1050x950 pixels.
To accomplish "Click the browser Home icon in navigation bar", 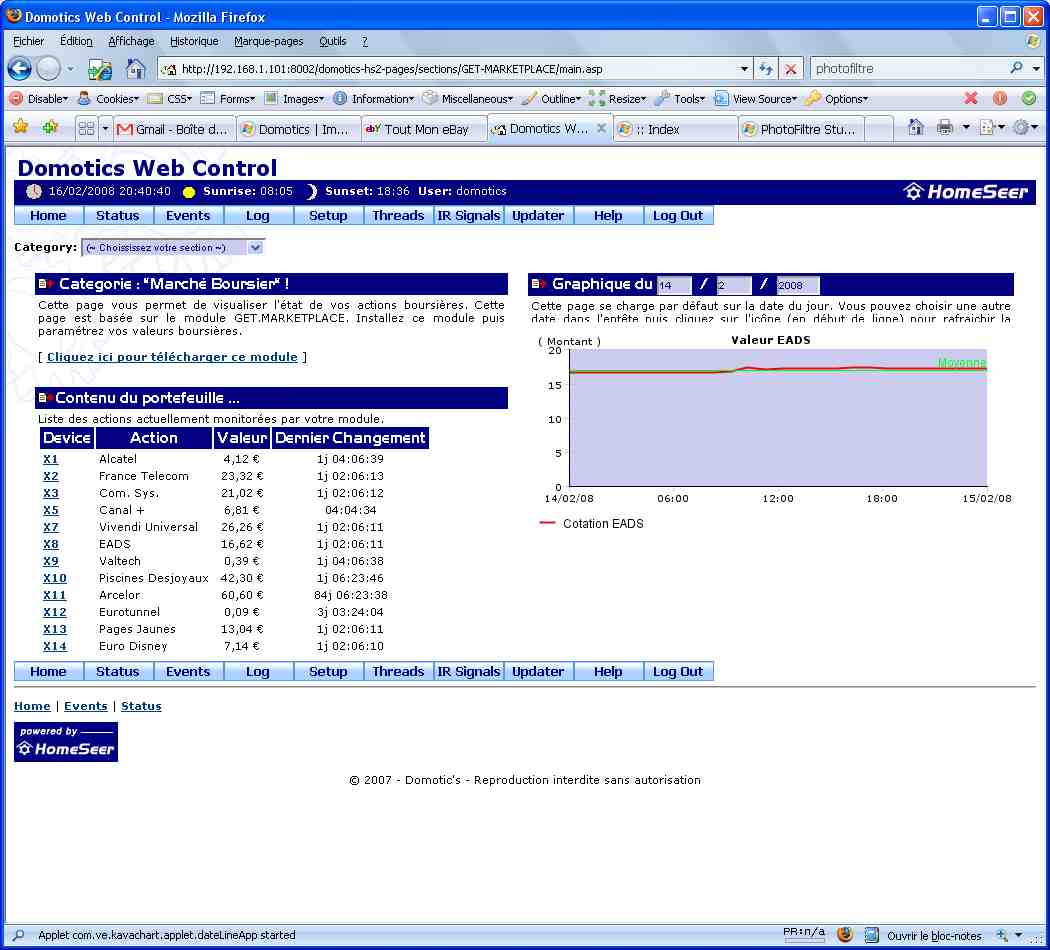I will 135,68.
